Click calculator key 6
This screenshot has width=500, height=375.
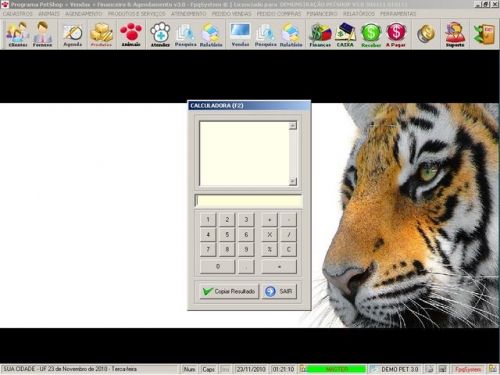pos(246,235)
